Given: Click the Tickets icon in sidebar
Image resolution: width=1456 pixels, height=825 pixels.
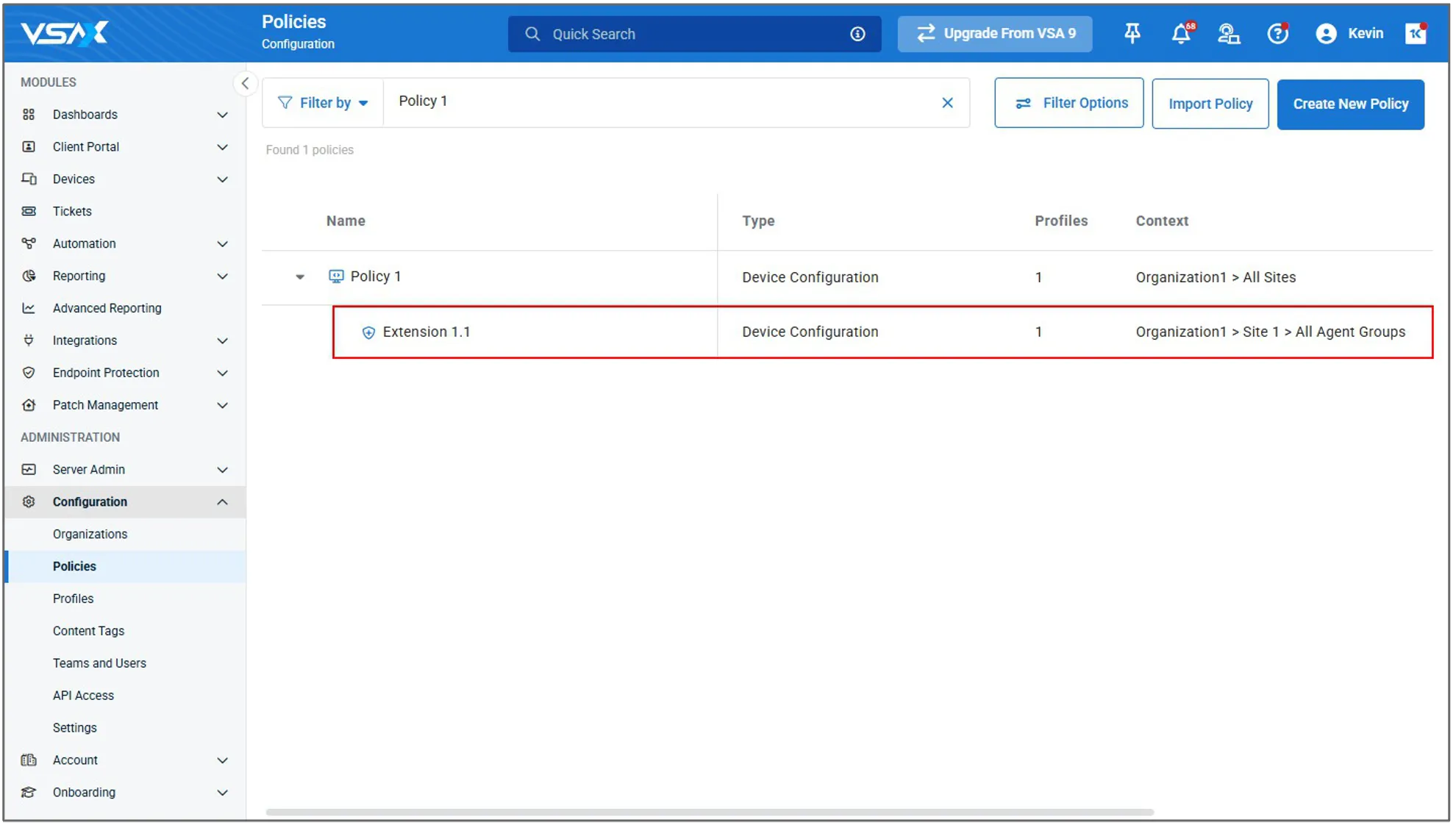Looking at the screenshot, I should pos(29,211).
